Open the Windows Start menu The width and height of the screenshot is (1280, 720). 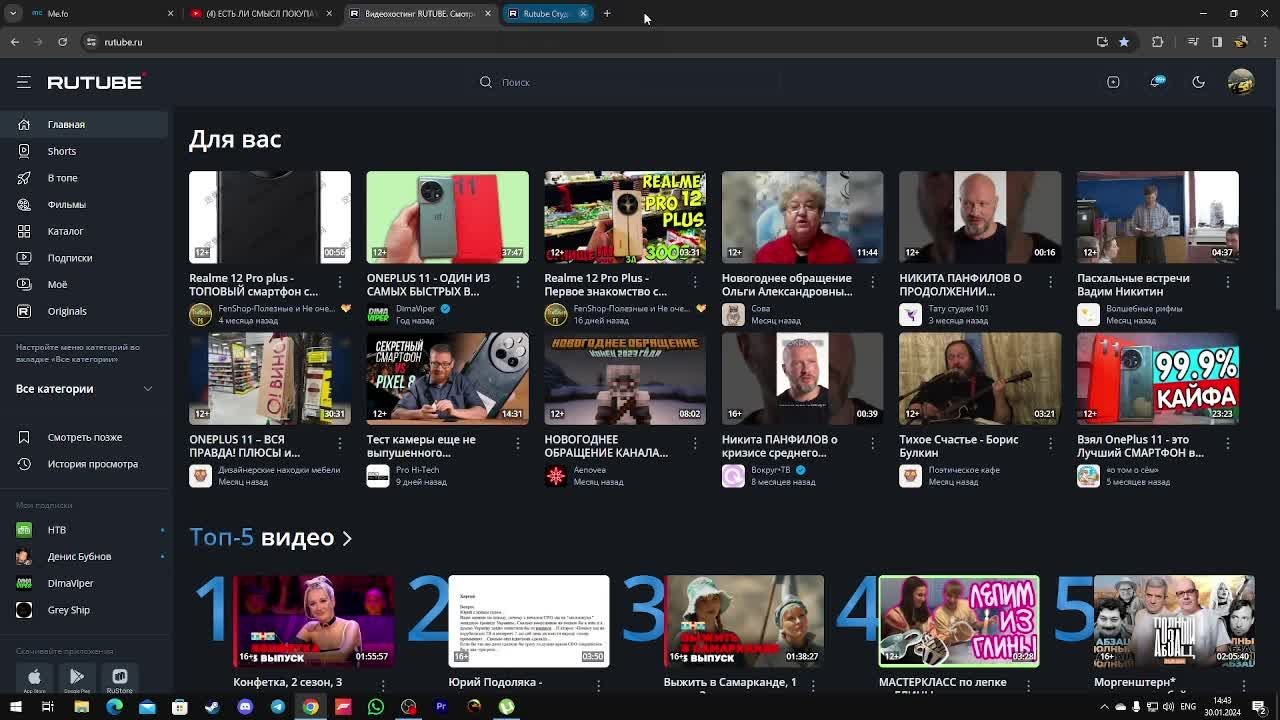pyautogui.click(x=16, y=707)
